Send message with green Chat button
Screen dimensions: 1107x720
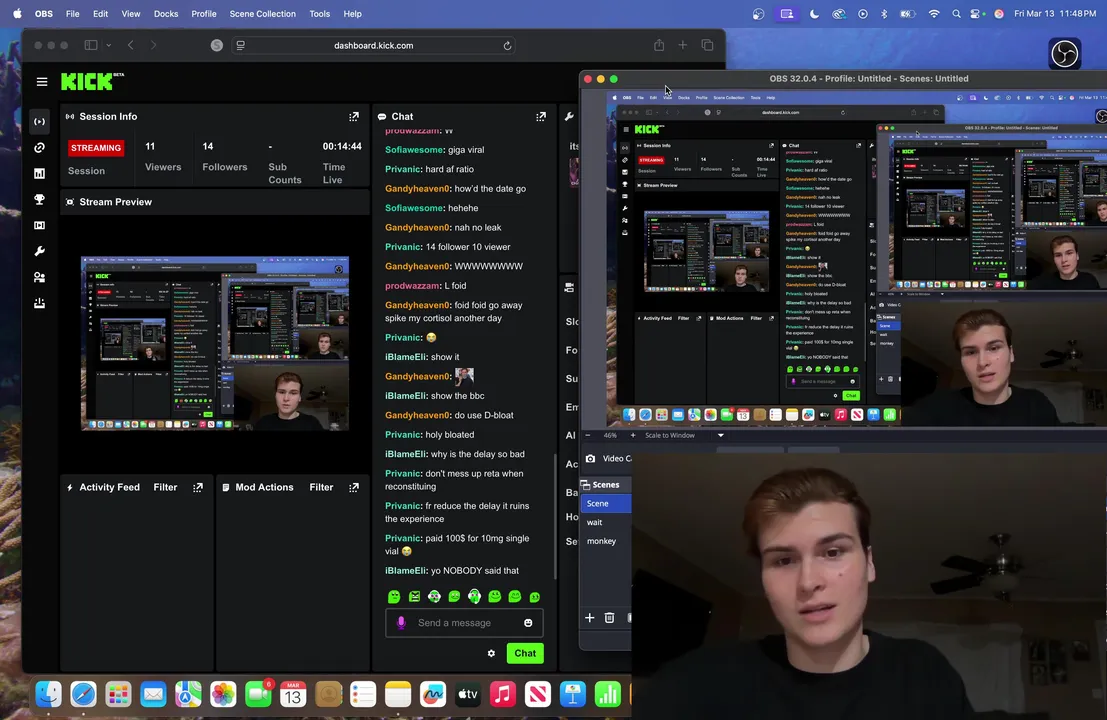(525, 653)
